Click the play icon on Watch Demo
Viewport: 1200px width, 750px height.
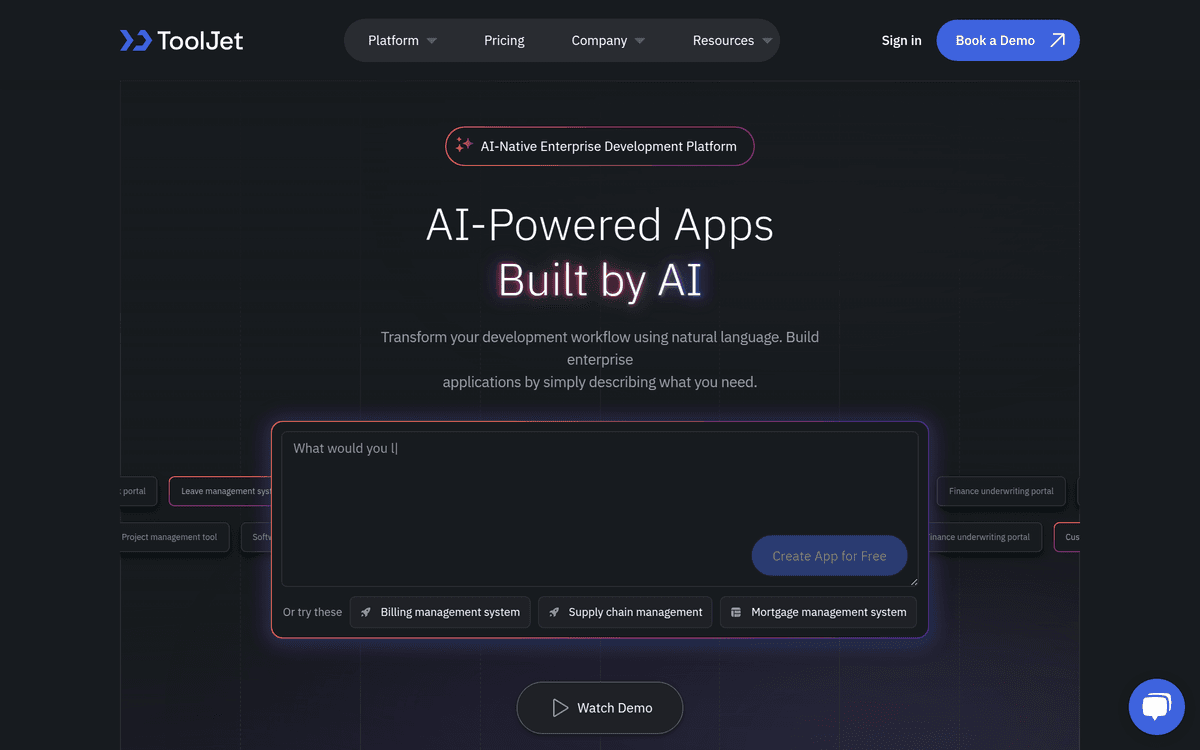point(560,708)
